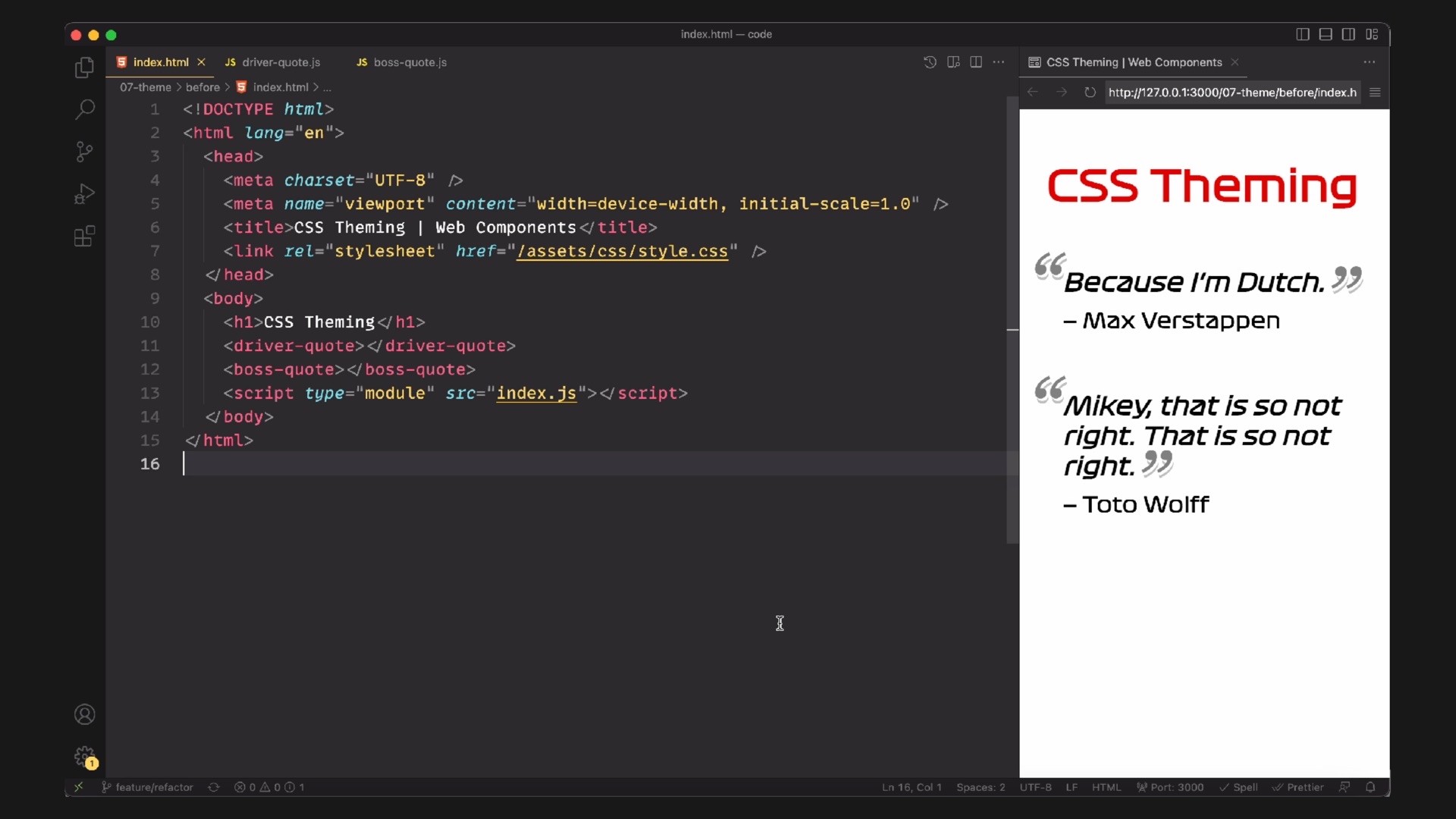Reload the browser preview page
1456x819 pixels.
tap(1090, 93)
